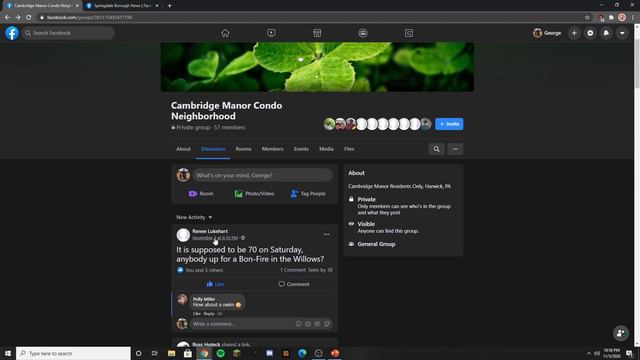Open the cover photo of clover leaves
Viewport: 640px width, 360px height.
tap(317, 67)
